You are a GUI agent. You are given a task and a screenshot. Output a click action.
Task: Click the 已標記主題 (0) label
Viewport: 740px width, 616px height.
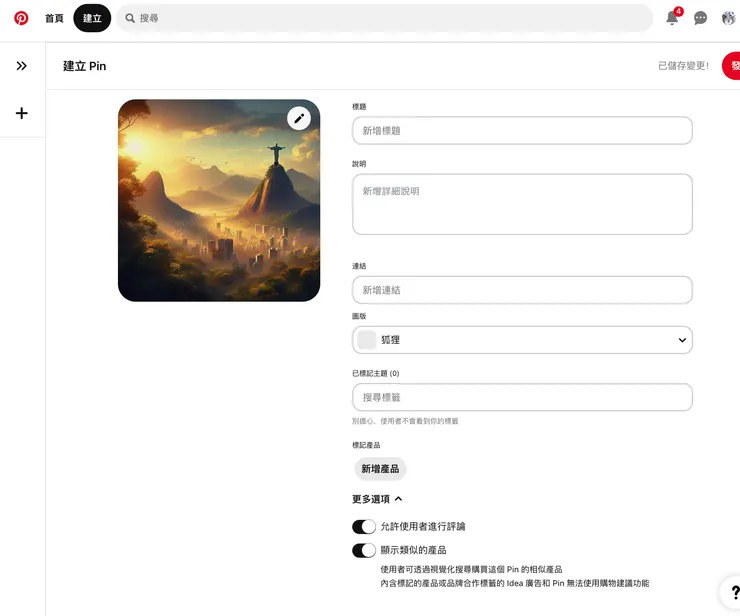(x=376, y=373)
